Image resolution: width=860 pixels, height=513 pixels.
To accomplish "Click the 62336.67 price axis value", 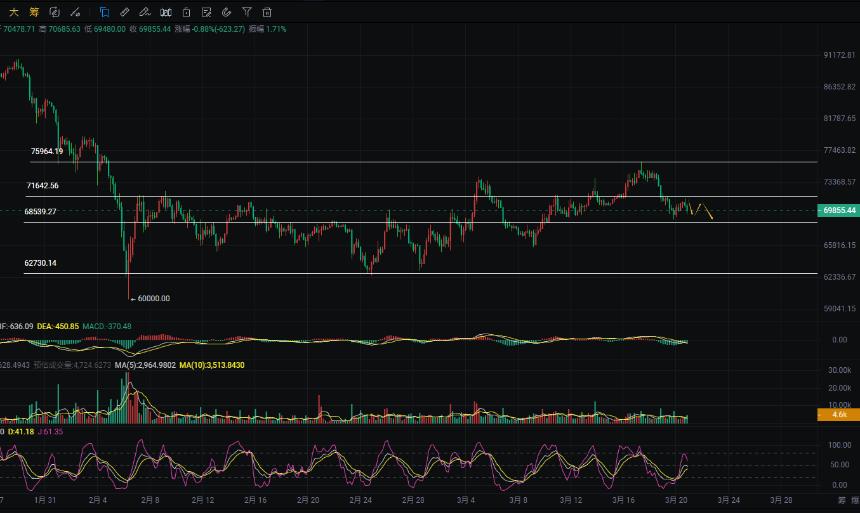I will click(839, 277).
